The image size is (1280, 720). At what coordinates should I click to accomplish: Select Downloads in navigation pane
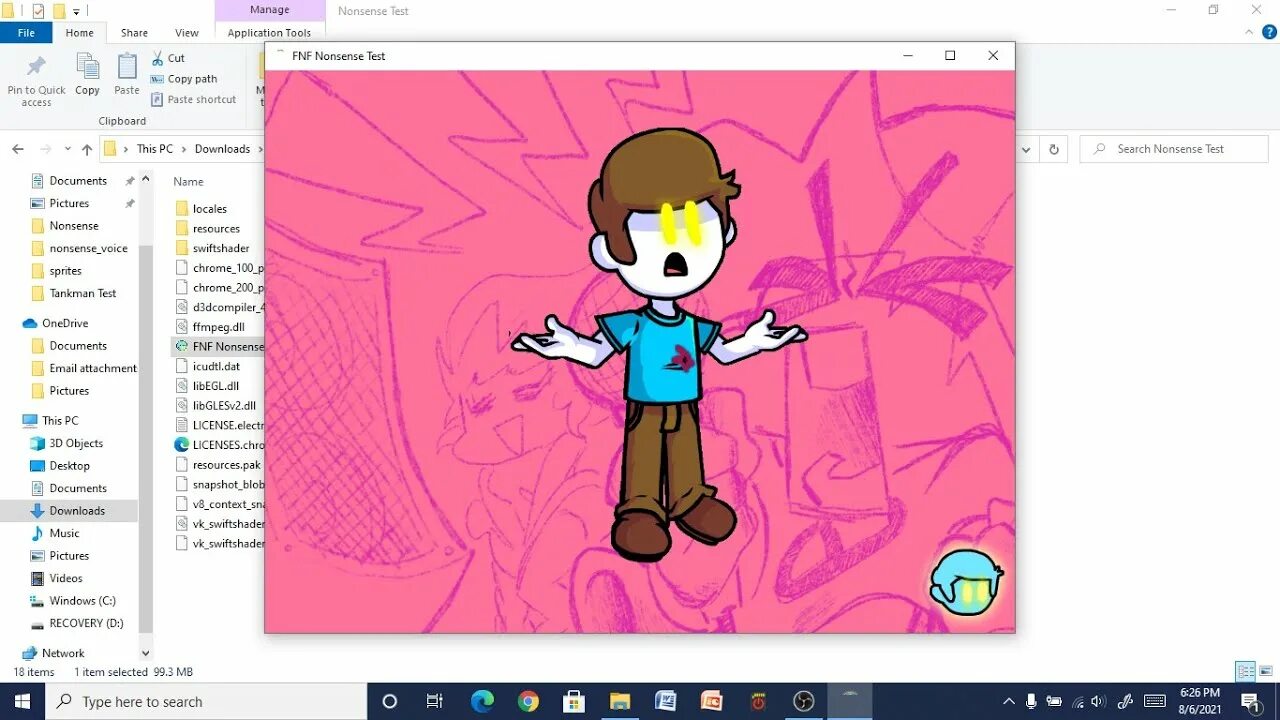(77, 511)
